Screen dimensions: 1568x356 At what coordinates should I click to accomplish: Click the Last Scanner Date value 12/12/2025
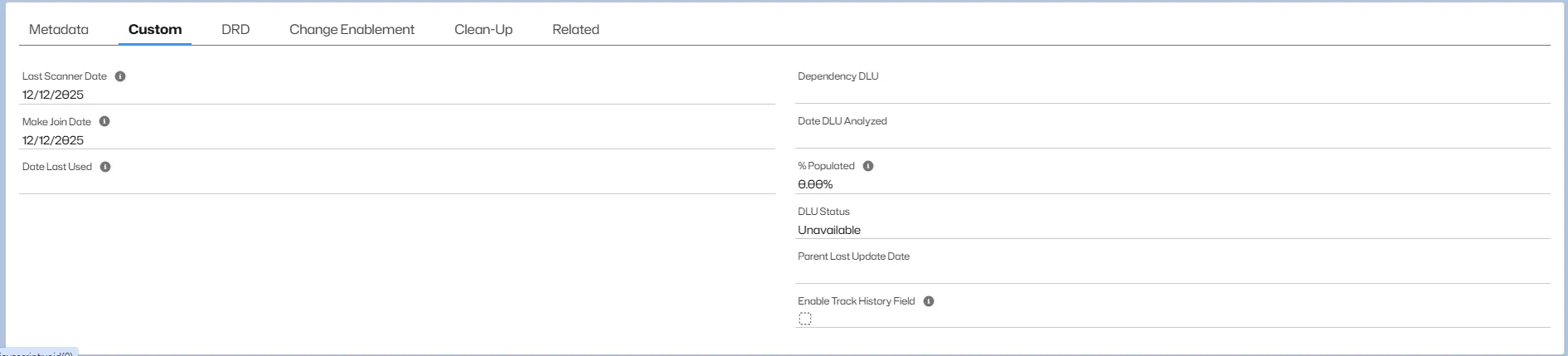click(53, 95)
